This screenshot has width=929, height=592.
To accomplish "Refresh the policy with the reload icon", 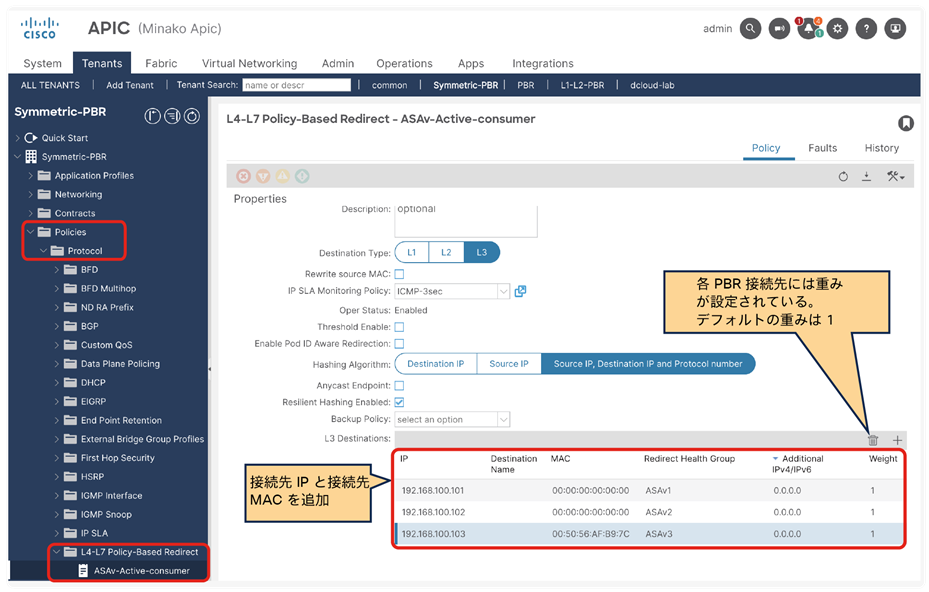I will (843, 177).
